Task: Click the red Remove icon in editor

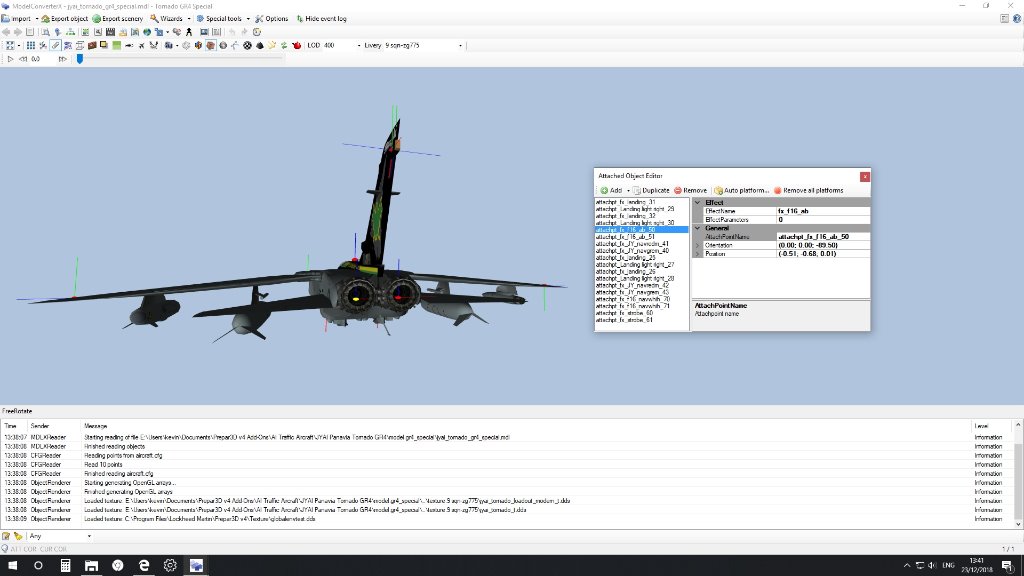Action: click(678, 190)
